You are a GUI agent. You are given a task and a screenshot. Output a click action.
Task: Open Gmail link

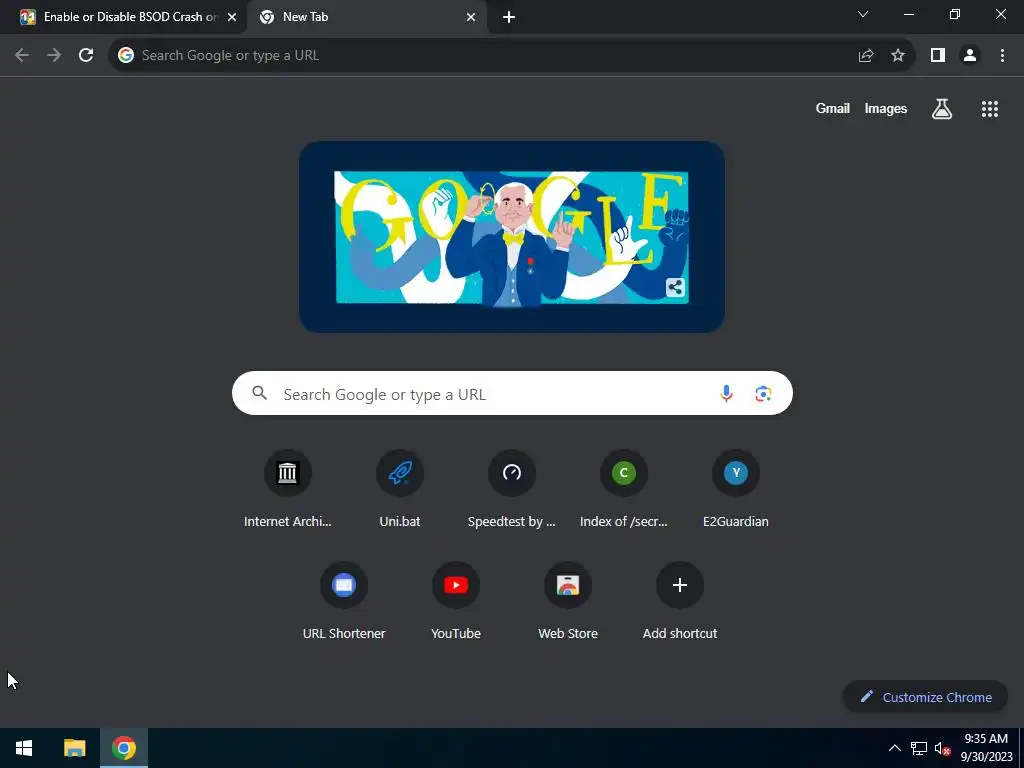click(833, 108)
